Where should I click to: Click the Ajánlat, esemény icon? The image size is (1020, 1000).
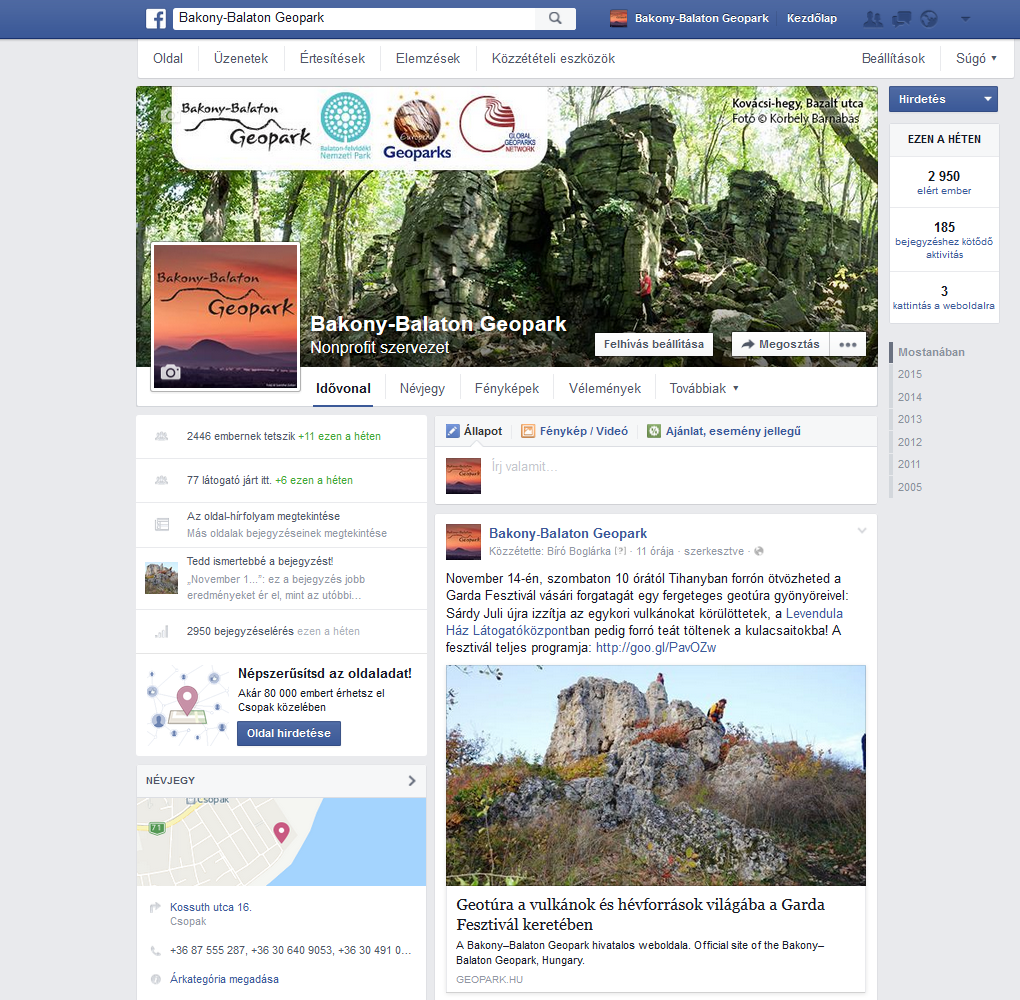(654, 431)
